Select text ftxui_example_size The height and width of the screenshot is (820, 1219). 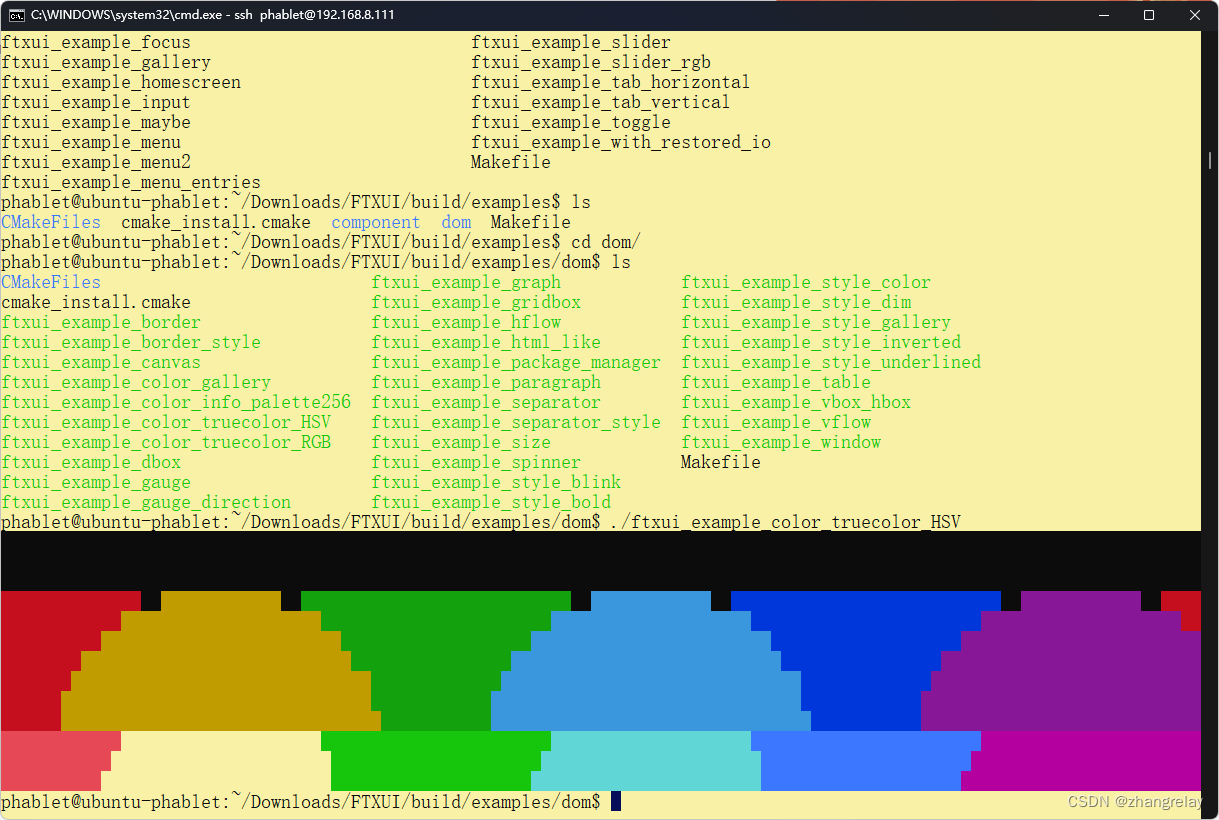click(x=461, y=442)
